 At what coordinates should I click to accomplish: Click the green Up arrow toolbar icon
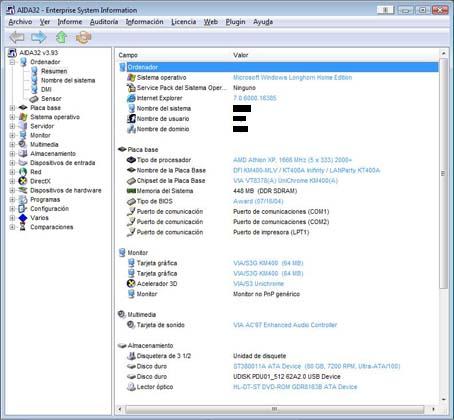(61, 37)
